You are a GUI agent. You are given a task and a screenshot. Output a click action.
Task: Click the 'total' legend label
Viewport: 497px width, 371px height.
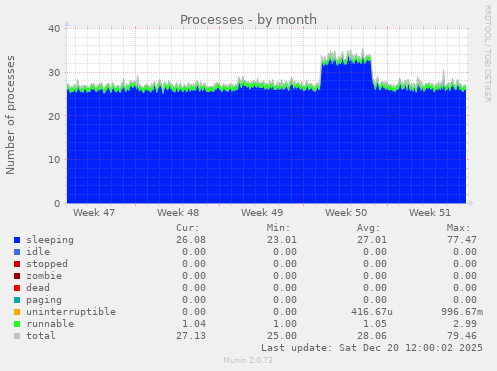point(41,336)
